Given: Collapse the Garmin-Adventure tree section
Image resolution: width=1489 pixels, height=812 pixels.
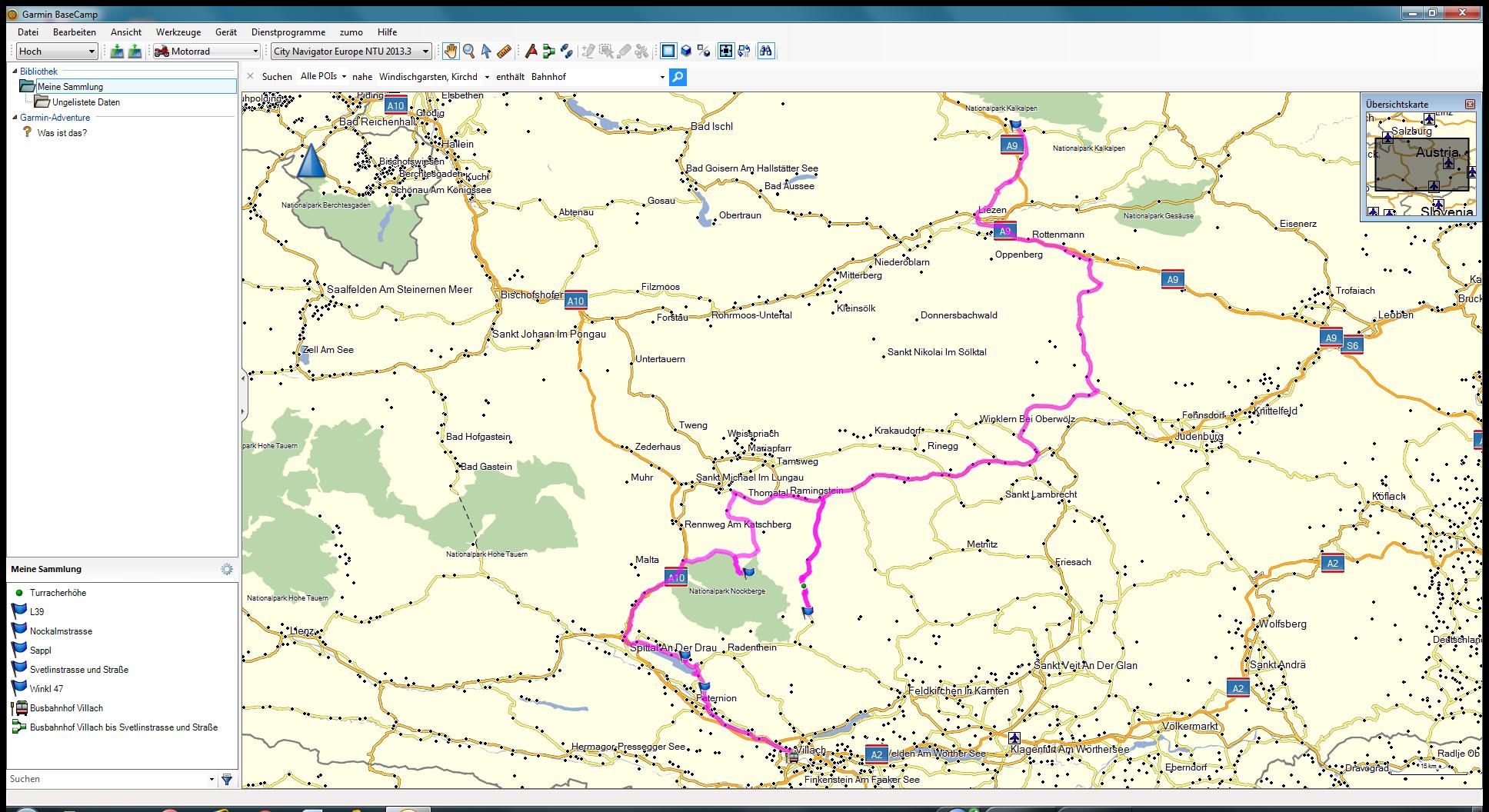Looking at the screenshot, I should point(15,118).
